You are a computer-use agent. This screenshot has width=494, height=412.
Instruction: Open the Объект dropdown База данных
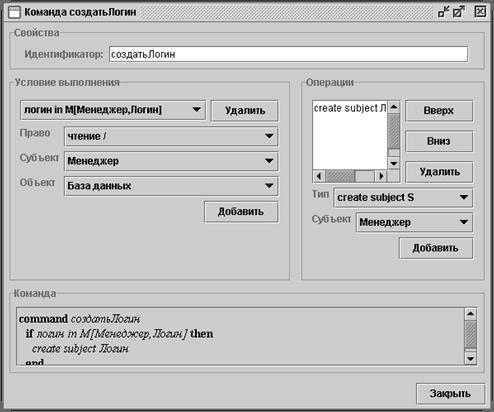point(171,186)
